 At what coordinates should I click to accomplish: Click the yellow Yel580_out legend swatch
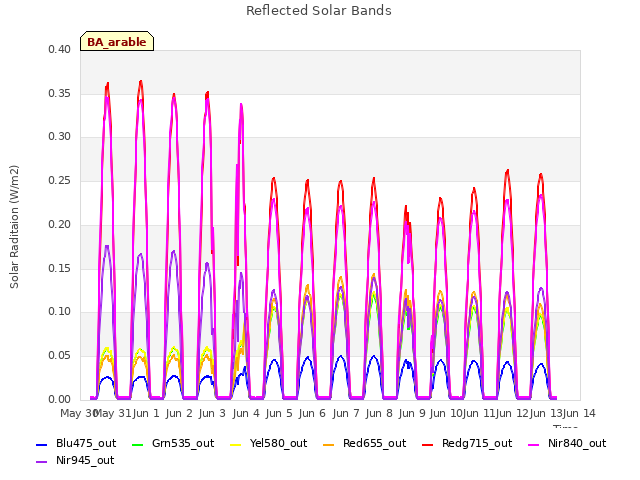click(x=236, y=444)
